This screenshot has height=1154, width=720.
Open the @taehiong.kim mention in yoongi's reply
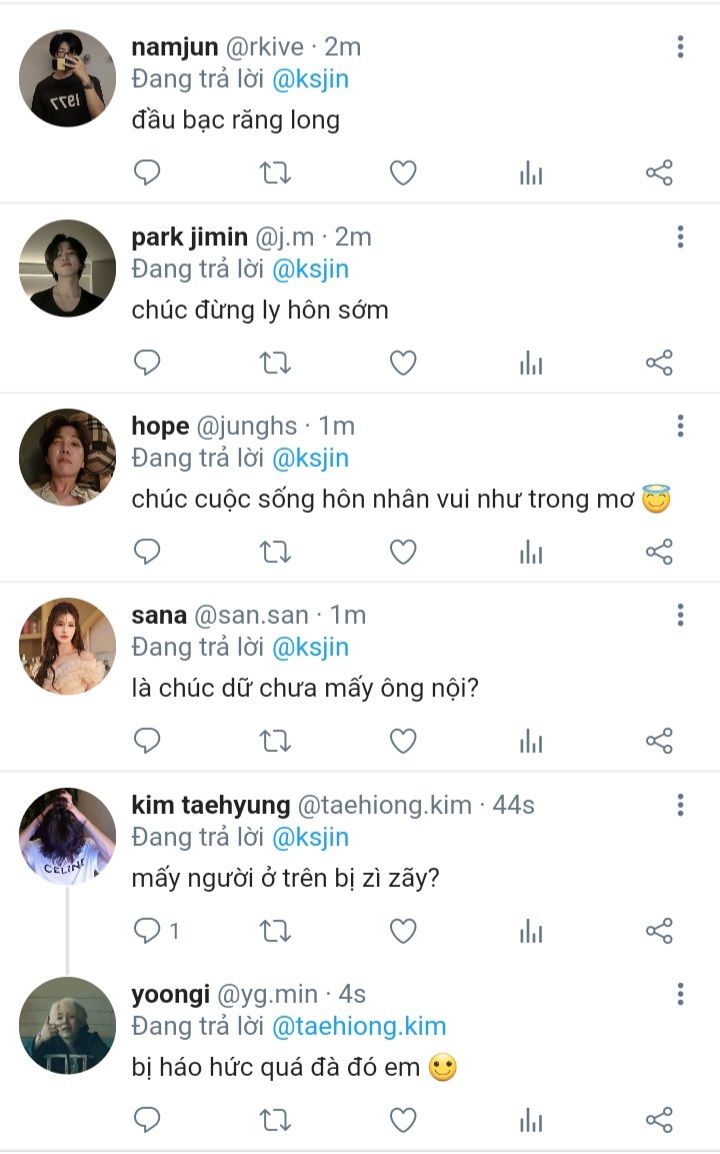coord(359,1026)
